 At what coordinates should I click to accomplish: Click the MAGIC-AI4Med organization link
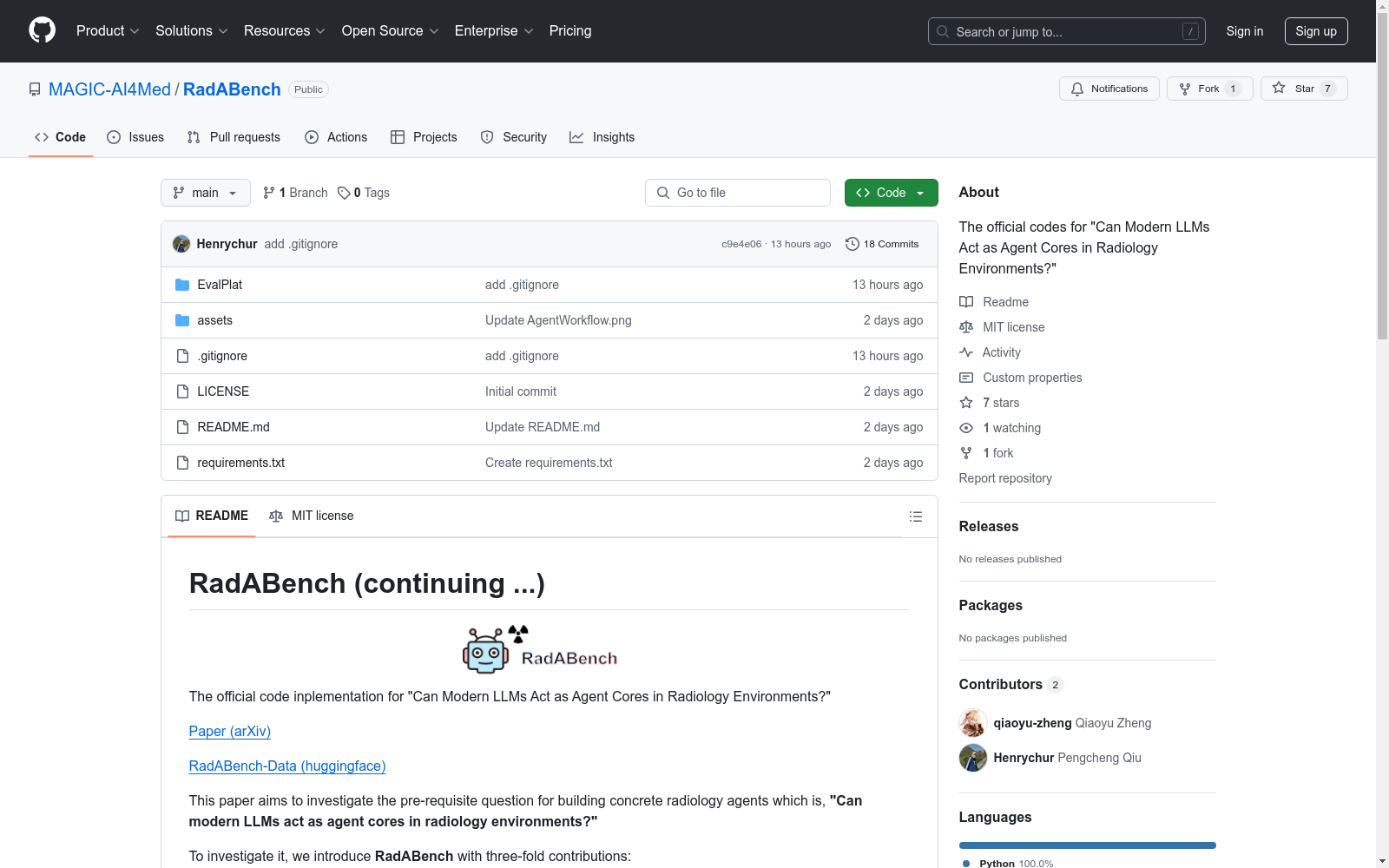coord(109,89)
